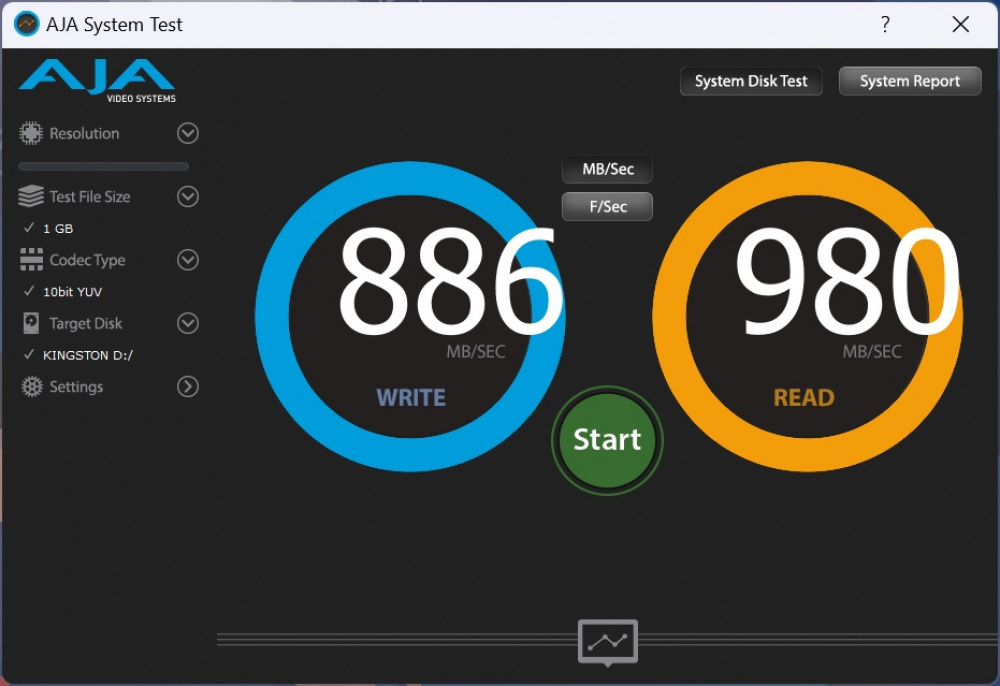This screenshot has width=1000, height=686.
Task: Click the Test File Size label
Action: coord(90,196)
